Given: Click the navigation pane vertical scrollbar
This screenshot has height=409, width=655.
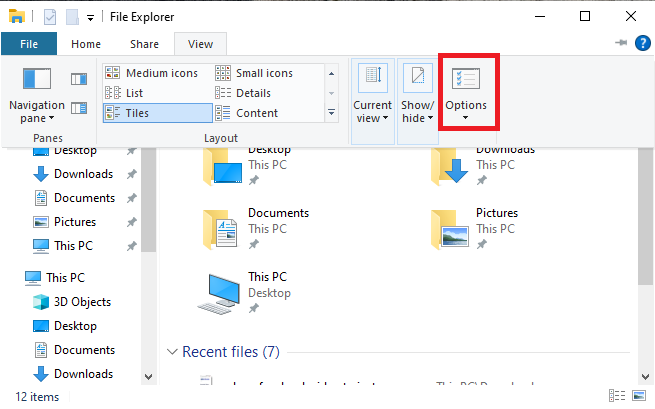Looking at the screenshot, I should [149, 260].
